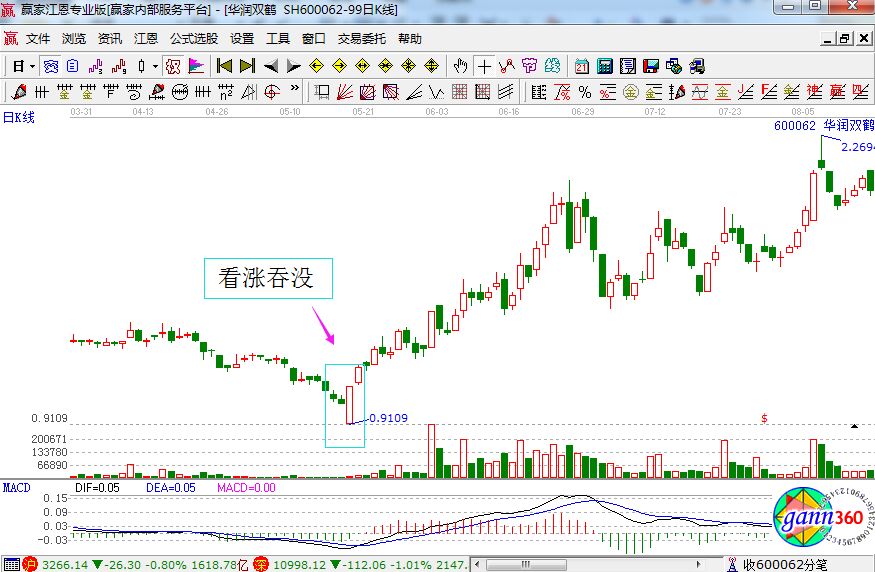Image resolution: width=875 pixels, height=572 pixels.
Task: Open the 公式选股 menu
Action: (193, 39)
